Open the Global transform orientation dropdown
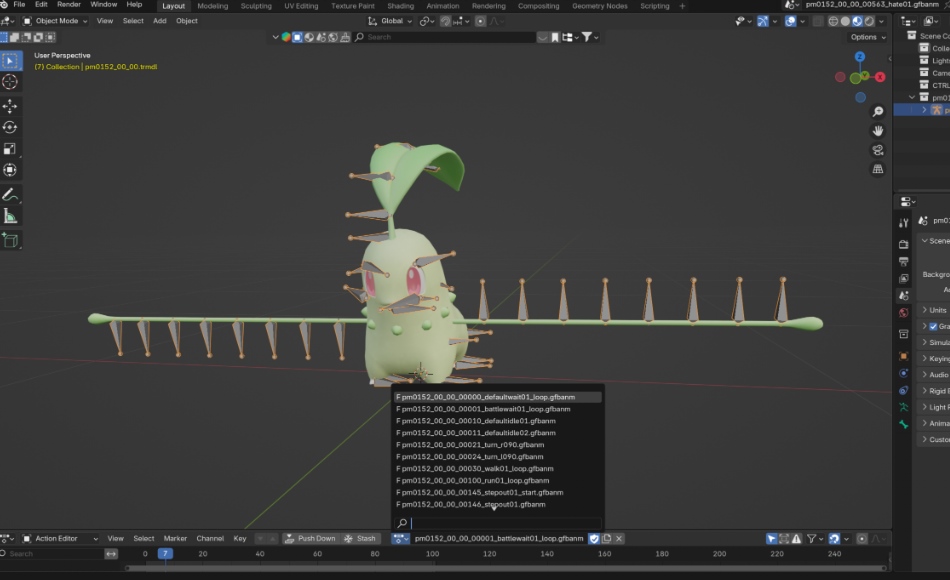This screenshot has height=580, width=950. pyautogui.click(x=390, y=21)
